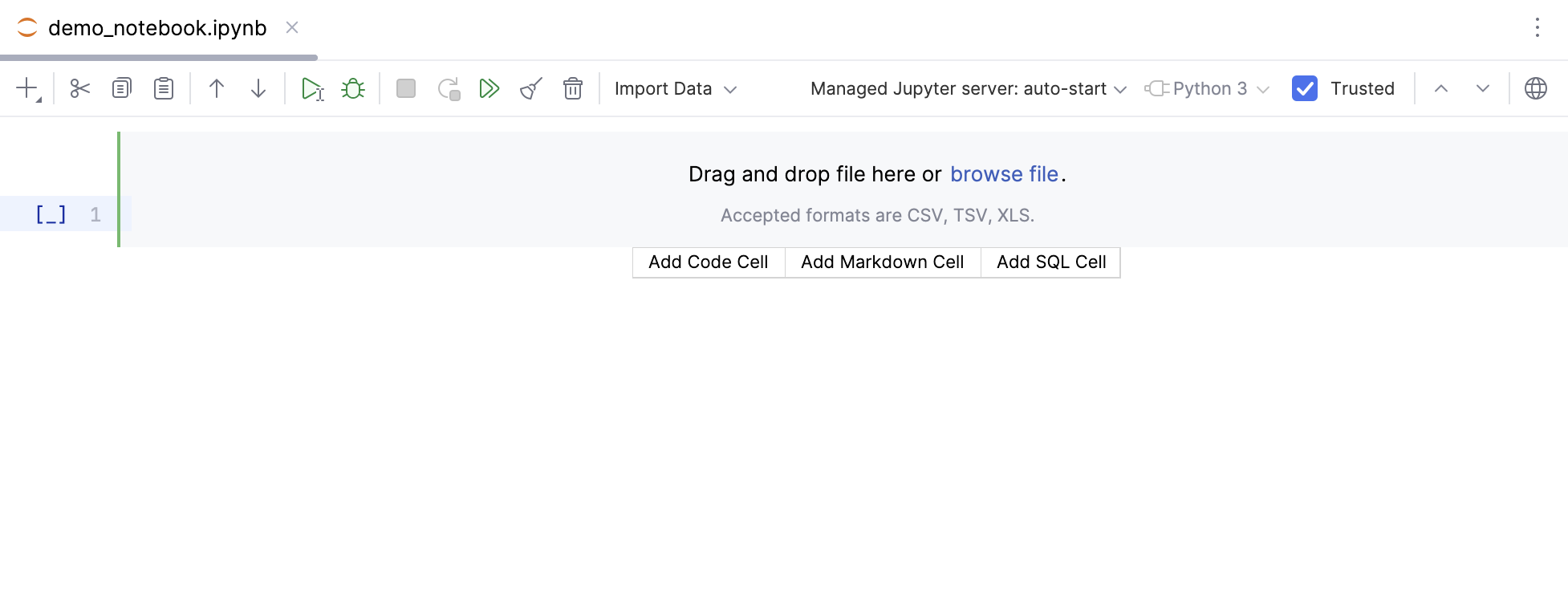Clear all cell outputs
Image resolution: width=1568 pixels, height=610 pixels.
click(x=530, y=88)
